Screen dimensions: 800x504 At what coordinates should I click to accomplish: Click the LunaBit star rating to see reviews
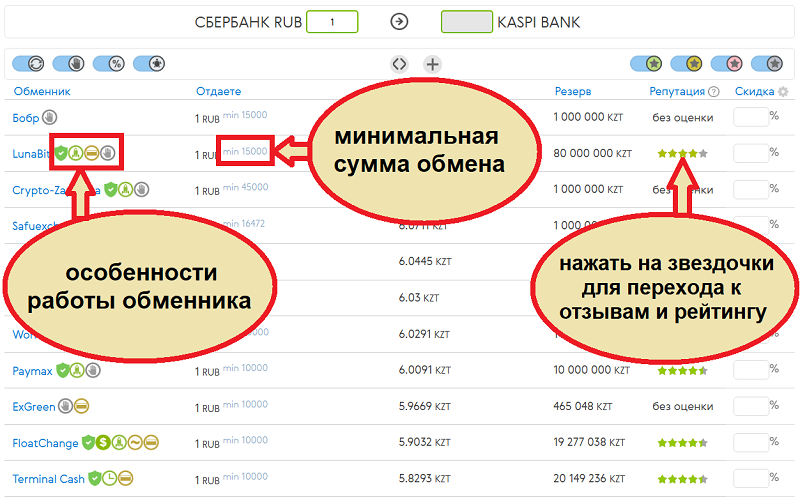click(682, 153)
